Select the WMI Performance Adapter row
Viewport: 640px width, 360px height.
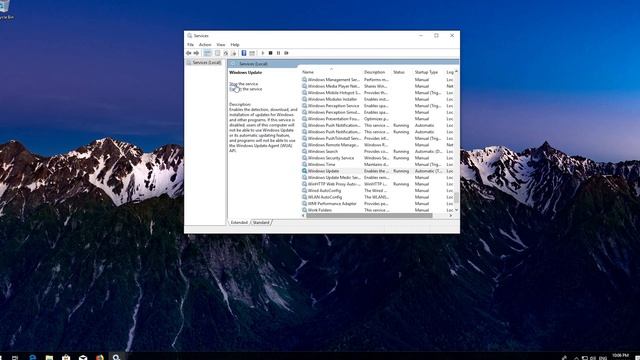point(378,204)
